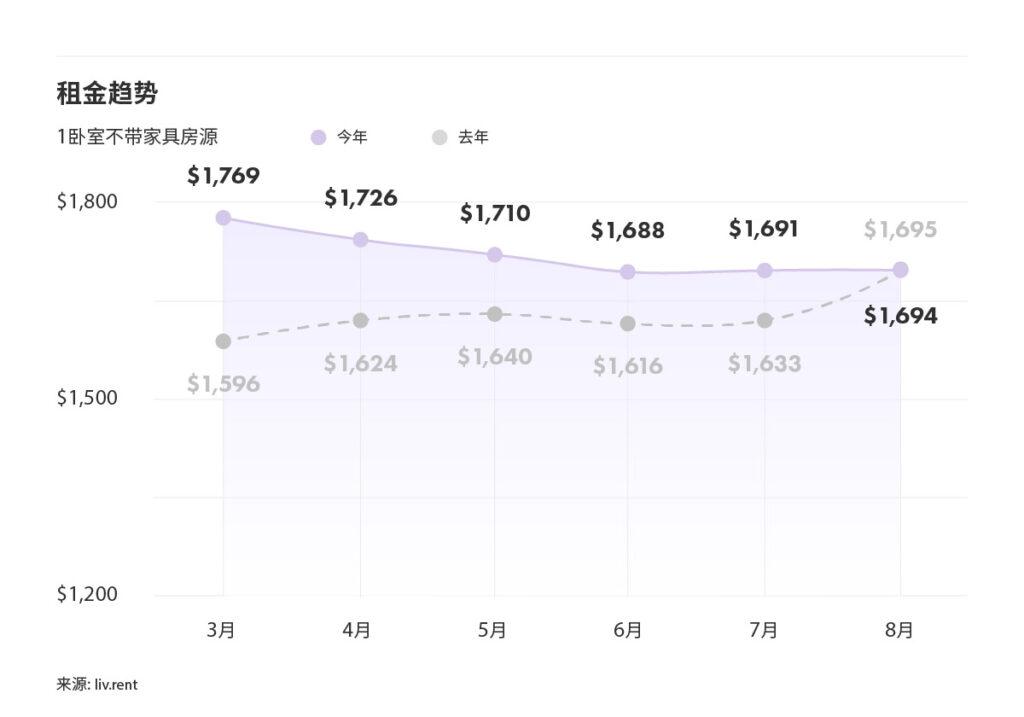Select last year's April gray data point
This screenshot has width=1024, height=717.
(360, 320)
